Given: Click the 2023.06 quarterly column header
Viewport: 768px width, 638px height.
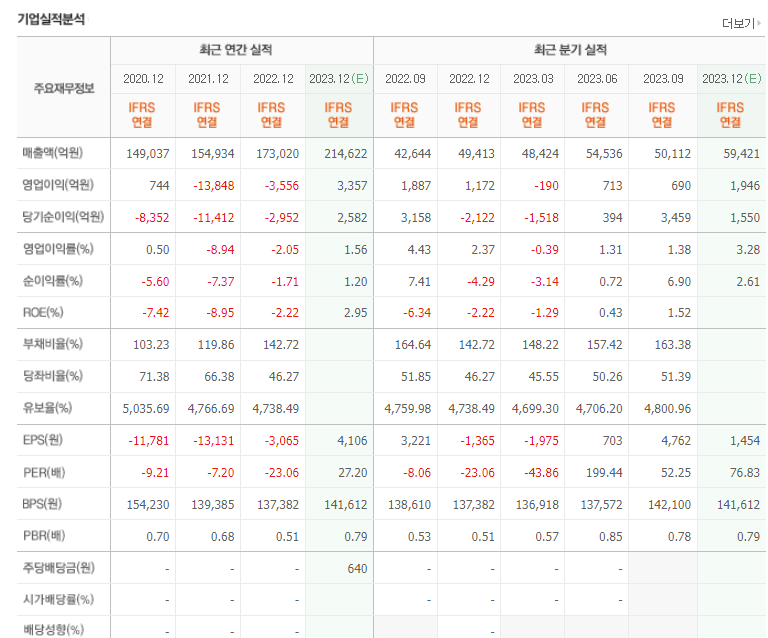Looking at the screenshot, I should (597, 79).
